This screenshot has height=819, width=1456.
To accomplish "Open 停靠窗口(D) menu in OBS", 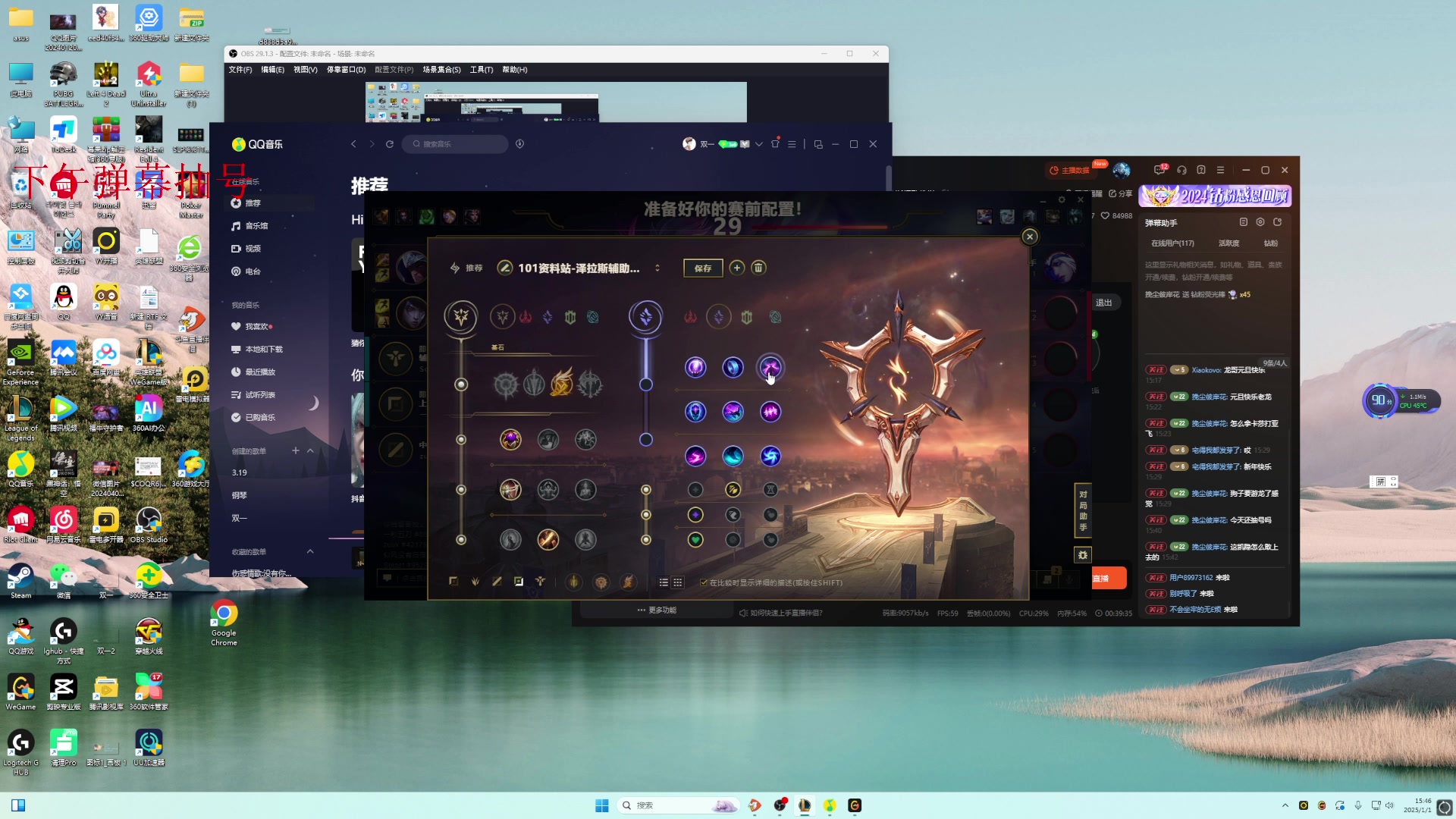I will (x=347, y=70).
